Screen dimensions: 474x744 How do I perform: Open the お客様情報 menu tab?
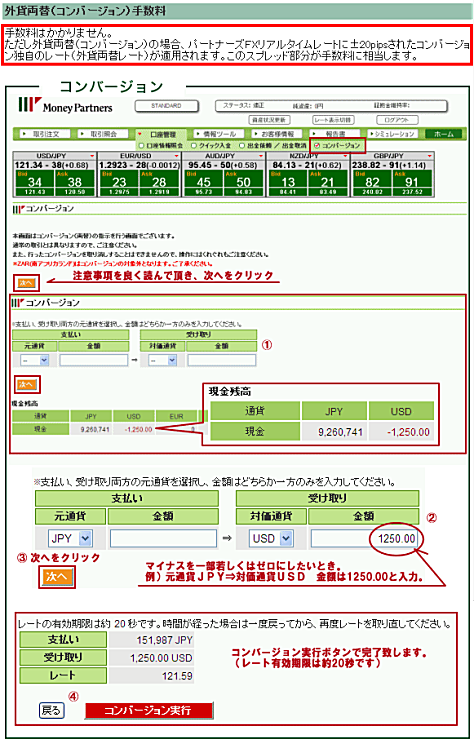click(276, 134)
